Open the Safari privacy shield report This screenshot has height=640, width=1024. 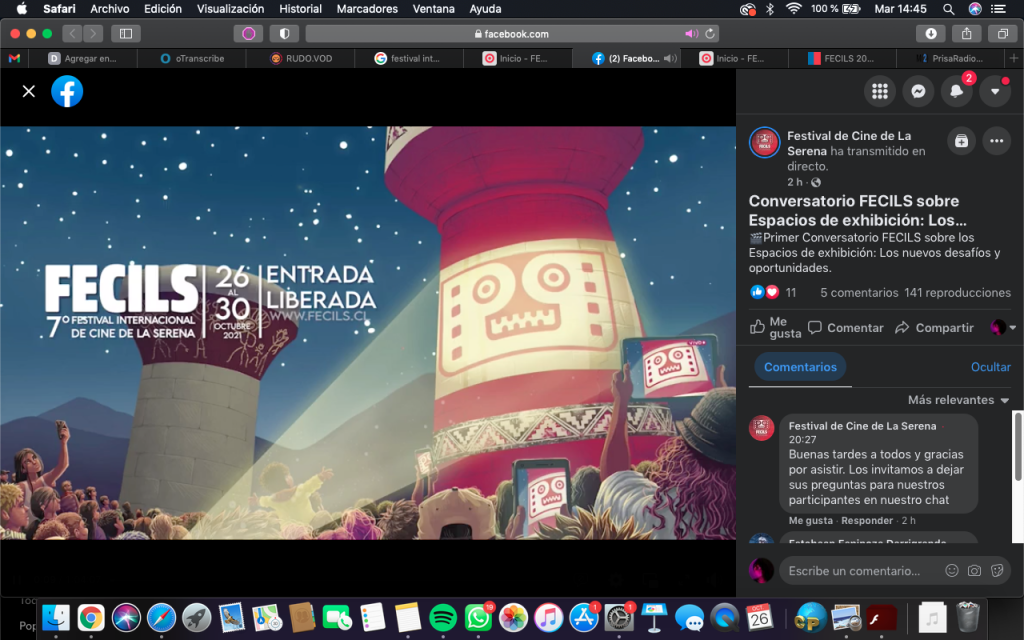tap(284, 33)
